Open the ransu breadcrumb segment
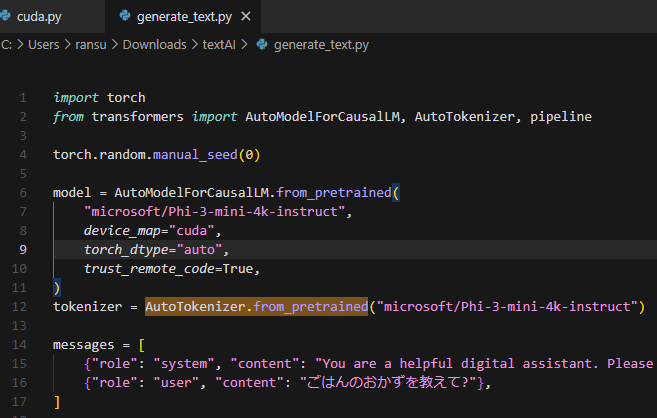The width and height of the screenshot is (657, 418). coord(91,44)
